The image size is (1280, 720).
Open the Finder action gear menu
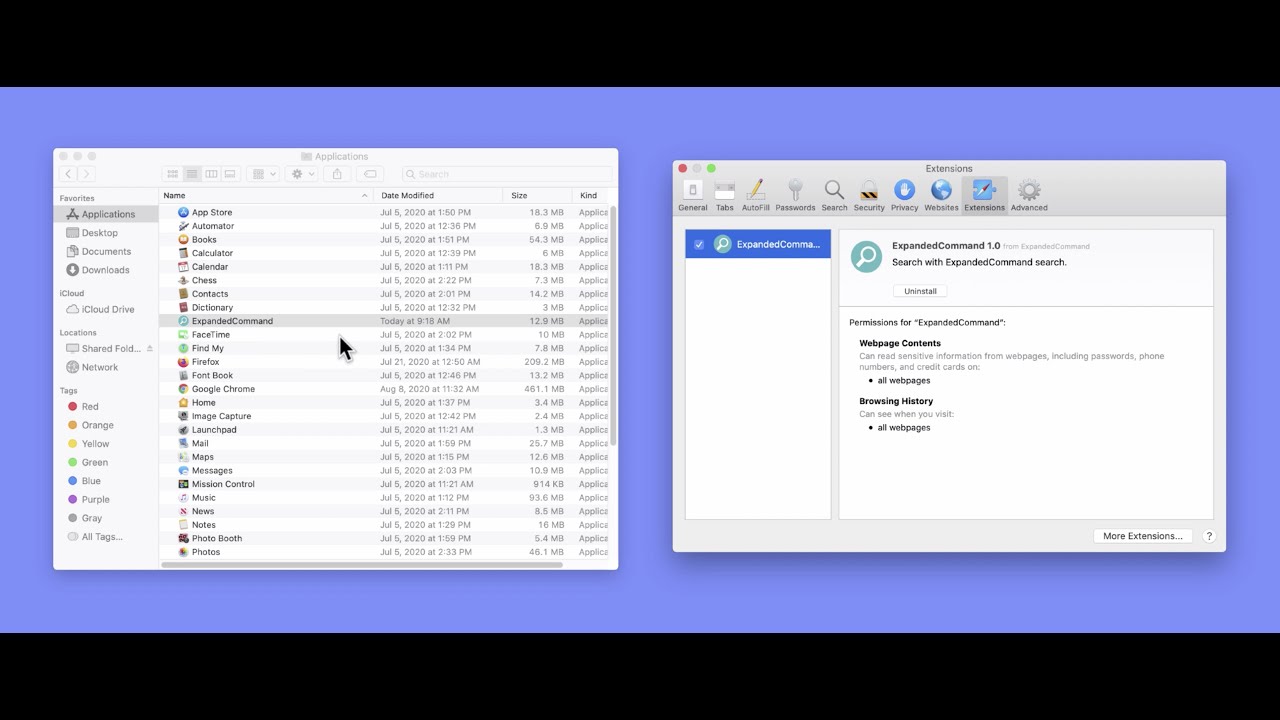coord(302,174)
